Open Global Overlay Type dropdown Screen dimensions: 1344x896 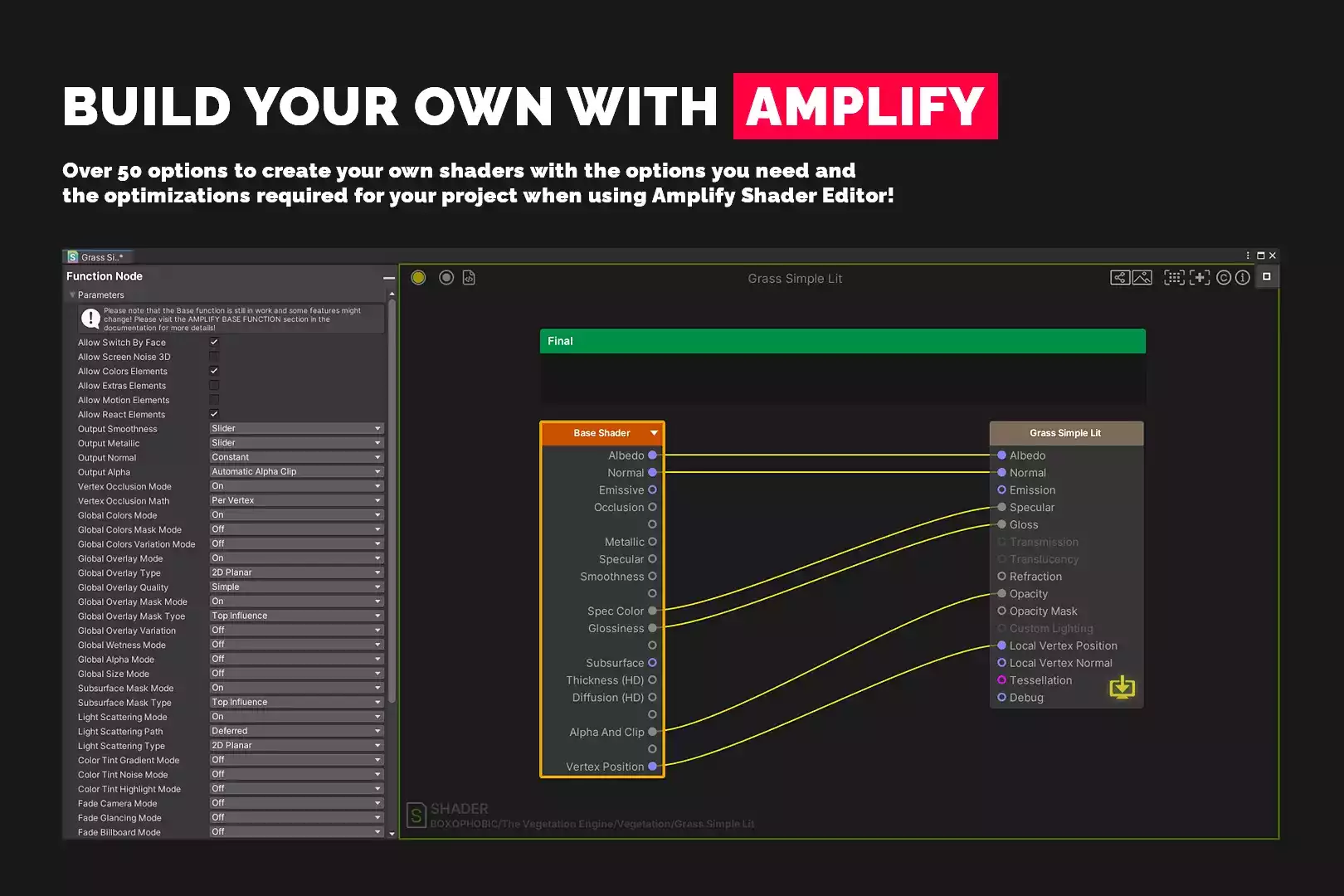(x=296, y=572)
